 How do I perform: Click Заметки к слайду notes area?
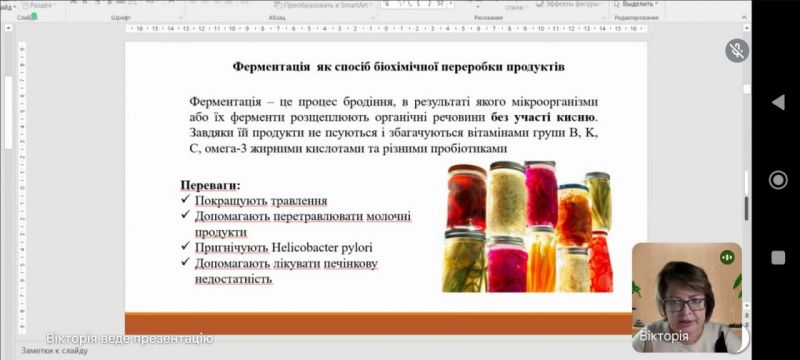[x=54, y=350]
